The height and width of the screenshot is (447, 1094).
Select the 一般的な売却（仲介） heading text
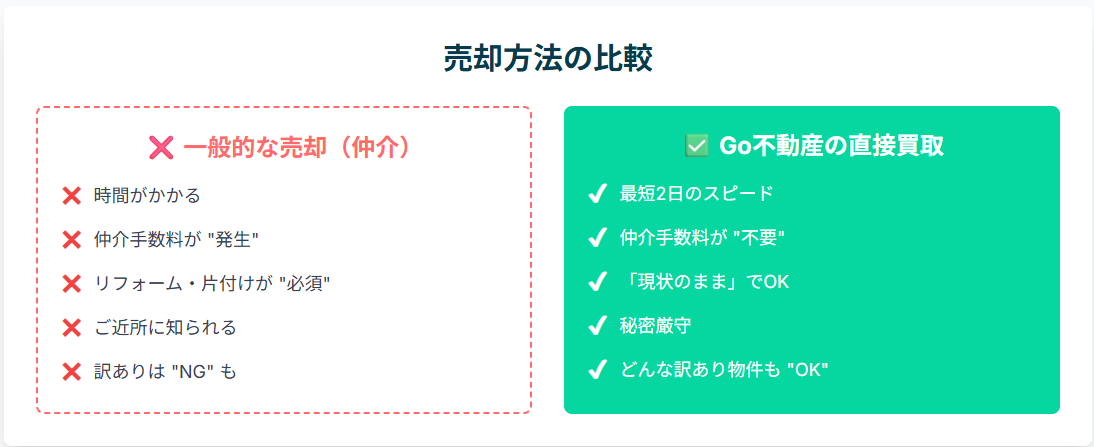point(298,148)
